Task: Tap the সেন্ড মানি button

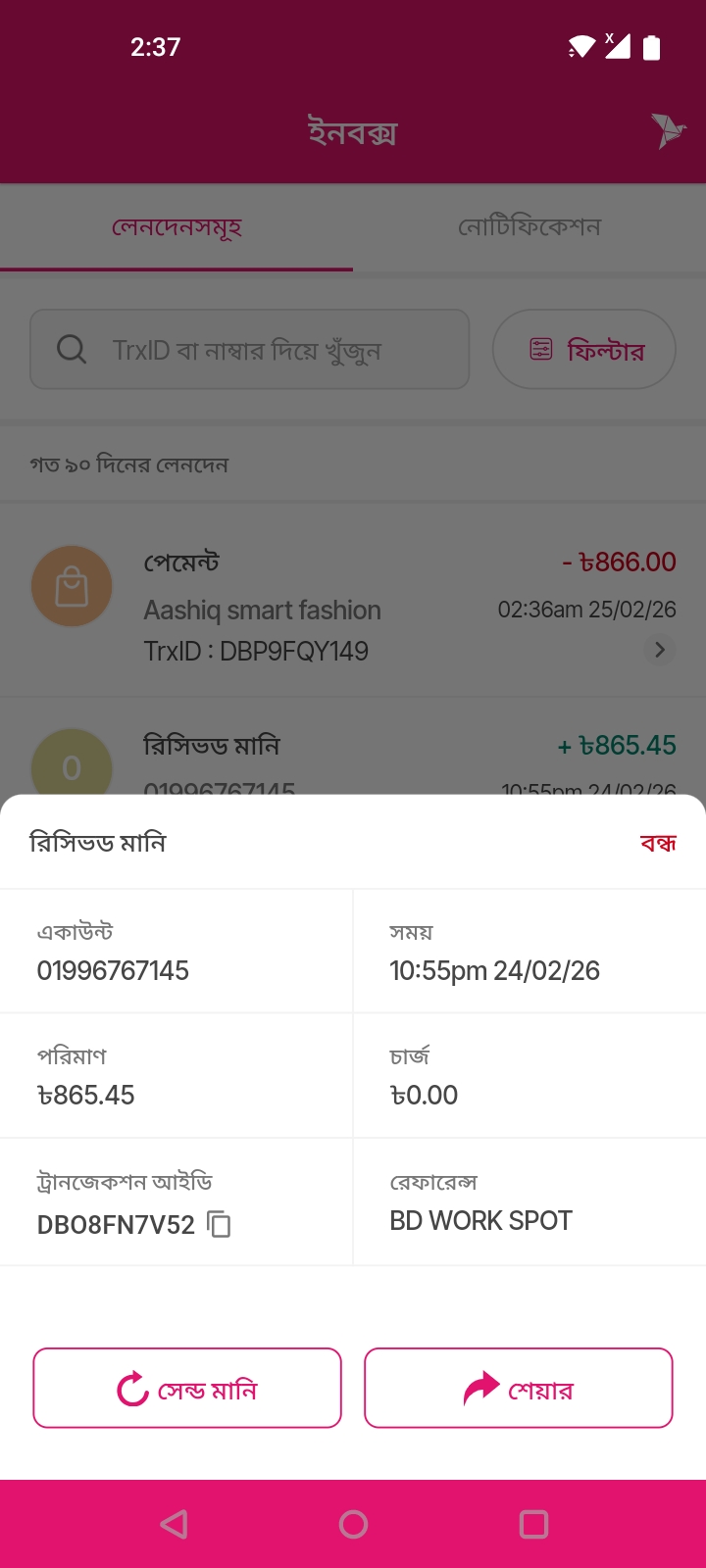Action: coord(187,1388)
